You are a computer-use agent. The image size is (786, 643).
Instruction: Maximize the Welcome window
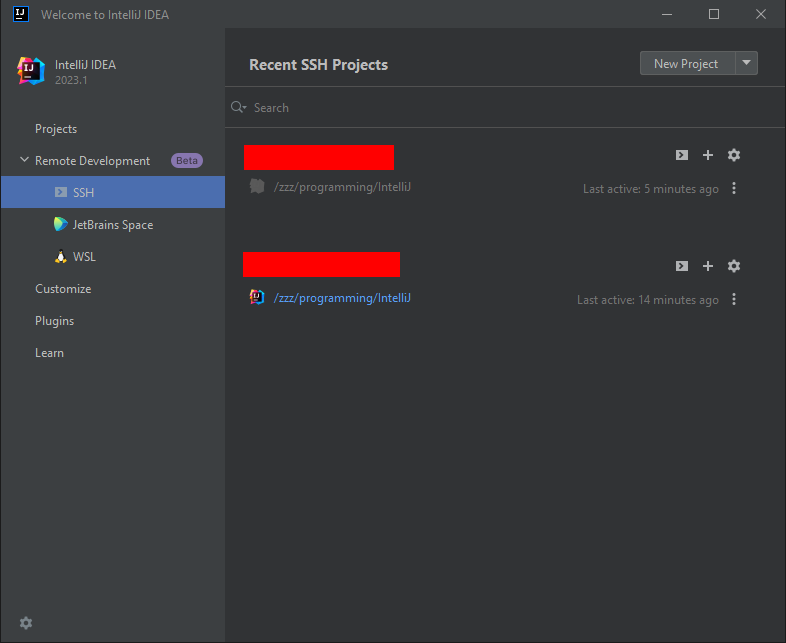(x=714, y=14)
